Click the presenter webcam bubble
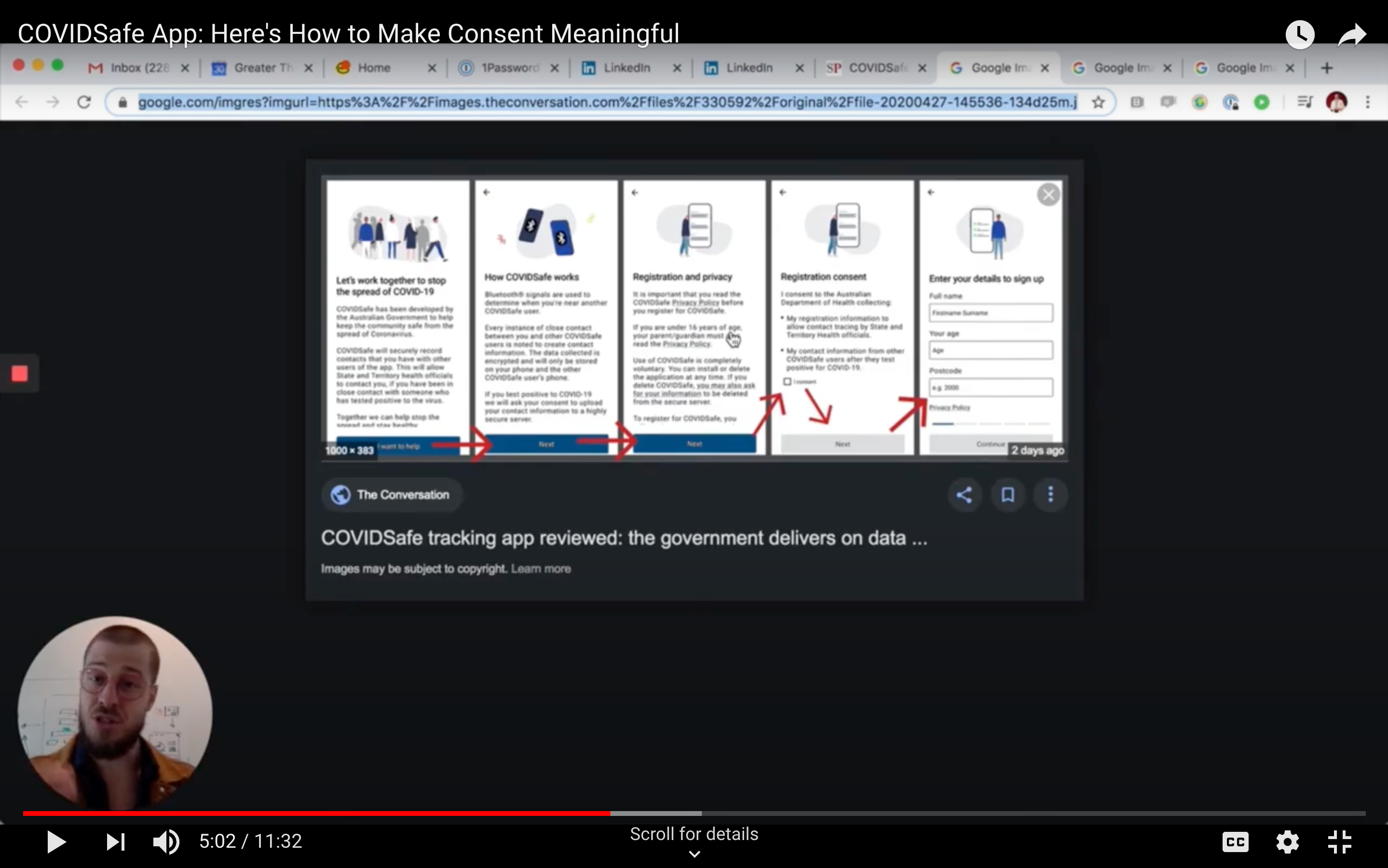 pos(115,714)
